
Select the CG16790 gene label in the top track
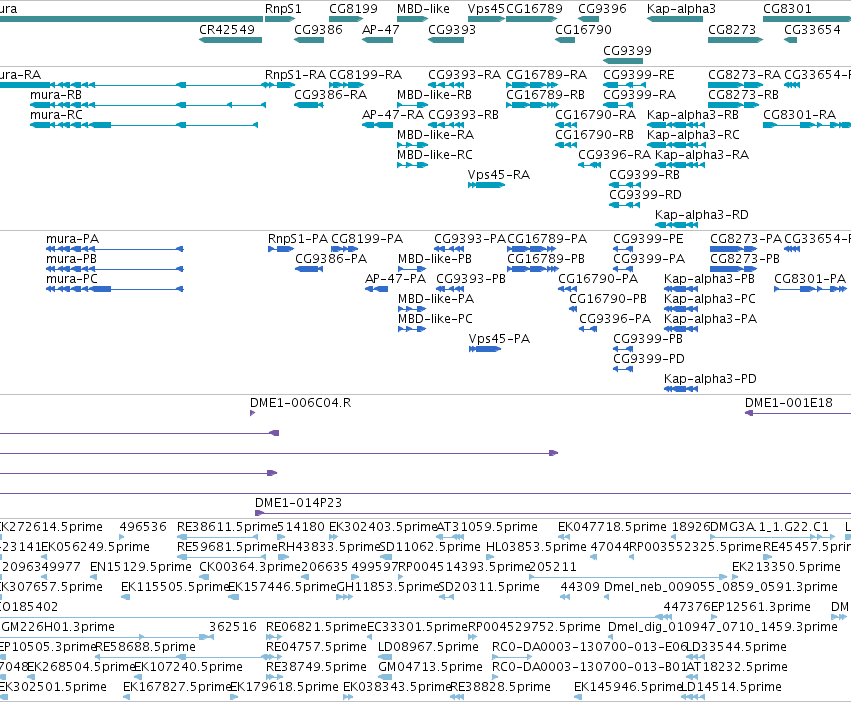pos(583,30)
